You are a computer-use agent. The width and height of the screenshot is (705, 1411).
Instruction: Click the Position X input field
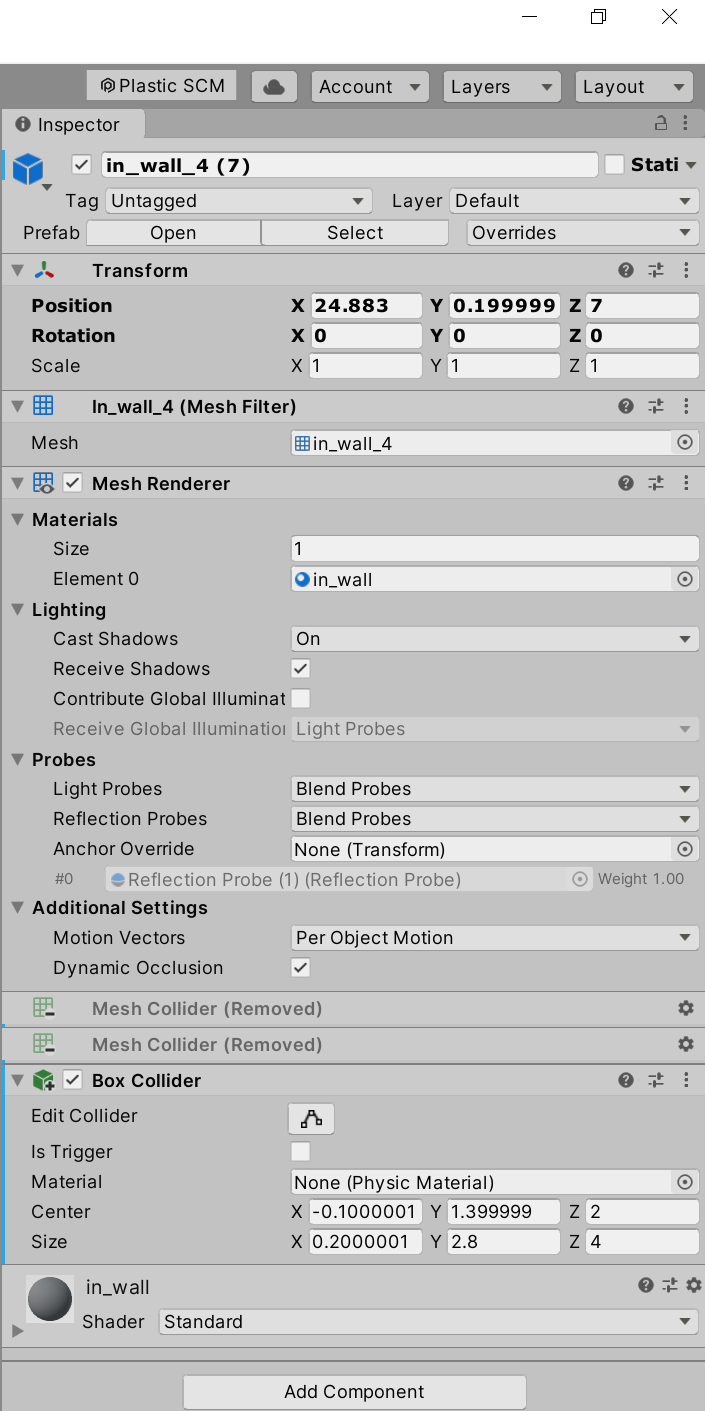(x=366, y=306)
